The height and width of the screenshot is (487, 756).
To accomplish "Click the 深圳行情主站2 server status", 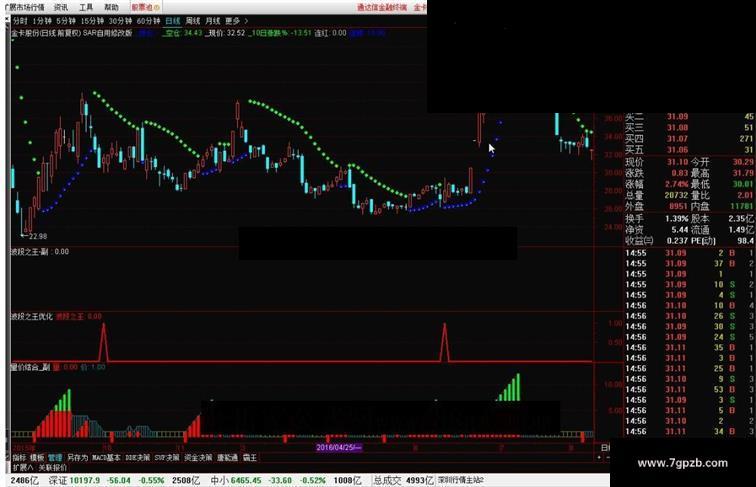I will click(460, 480).
